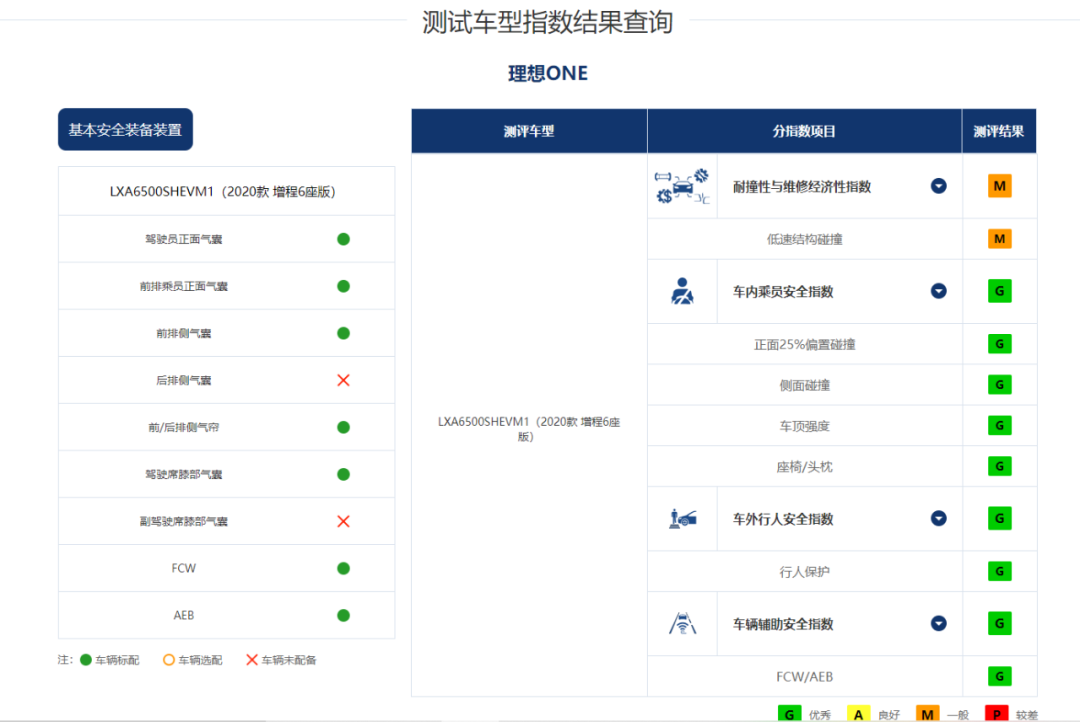Click the green dot in the AEB equipment row

pos(343,615)
